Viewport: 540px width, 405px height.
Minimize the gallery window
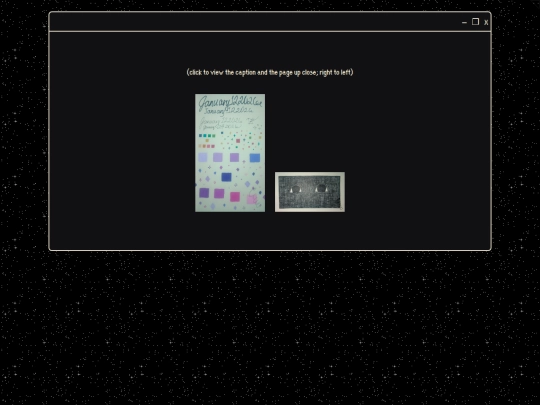tap(464, 22)
